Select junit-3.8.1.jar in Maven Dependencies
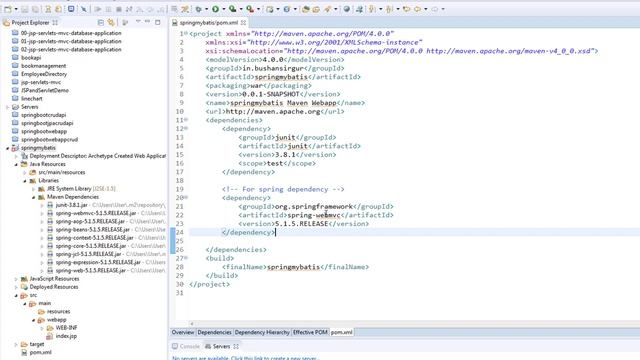Viewport: 640px width, 360px height. tap(72, 205)
